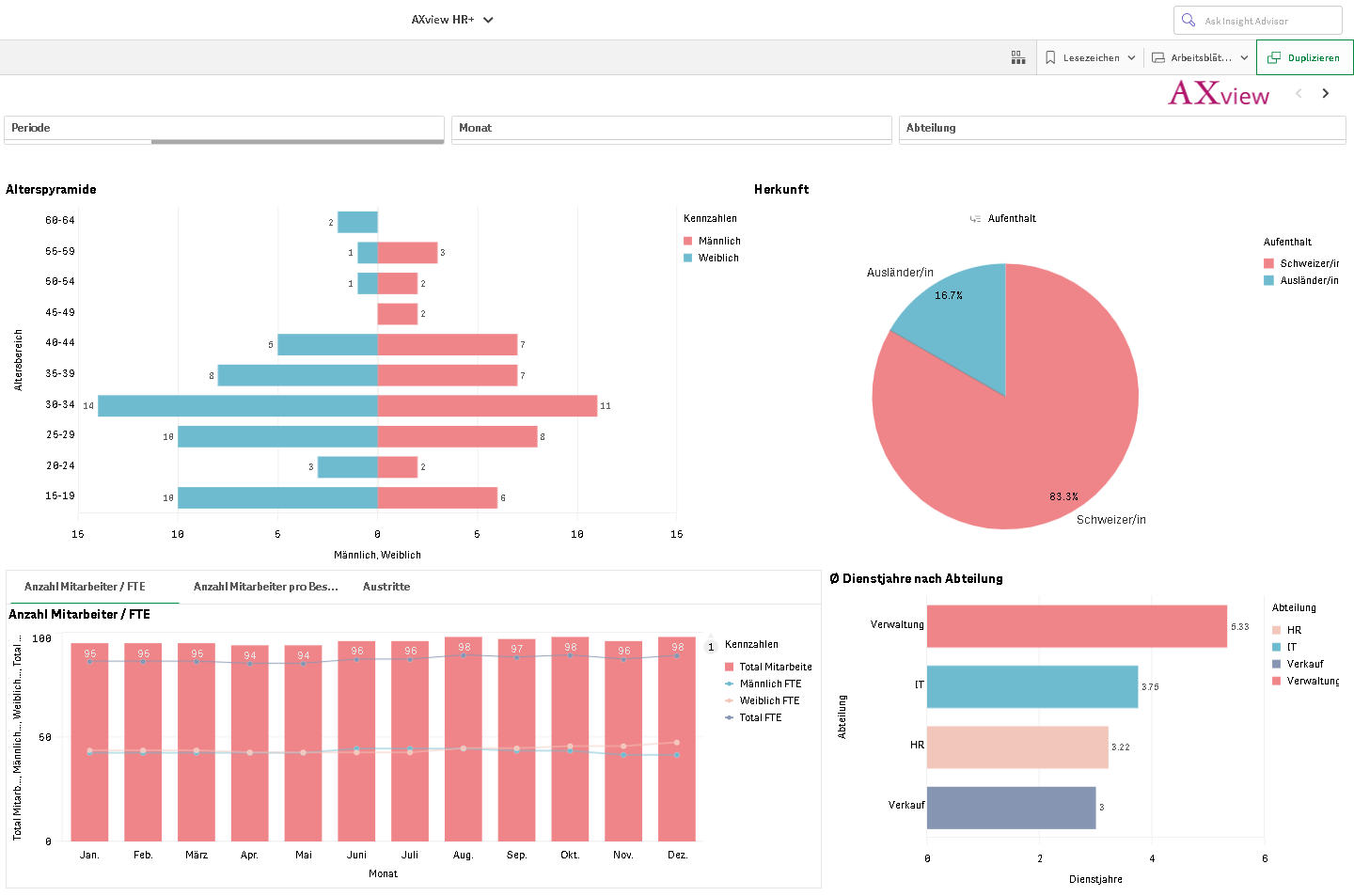The height and width of the screenshot is (896, 1354).
Task: Click the AXview logo
Action: point(1219,93)
